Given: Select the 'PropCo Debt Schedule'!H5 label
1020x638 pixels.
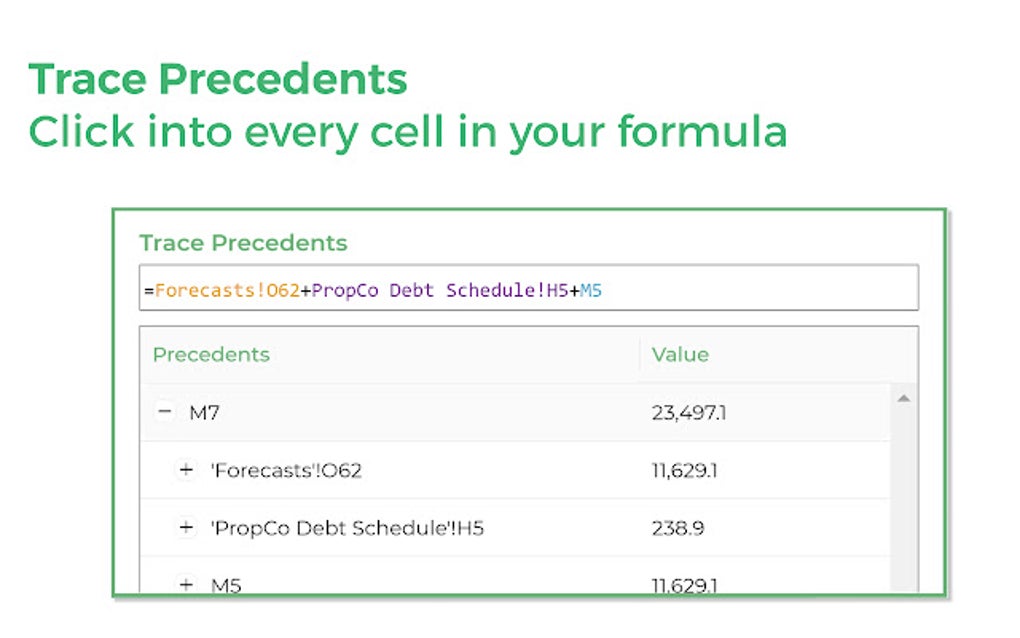Looking at the screenshot, I should (347, 528).
